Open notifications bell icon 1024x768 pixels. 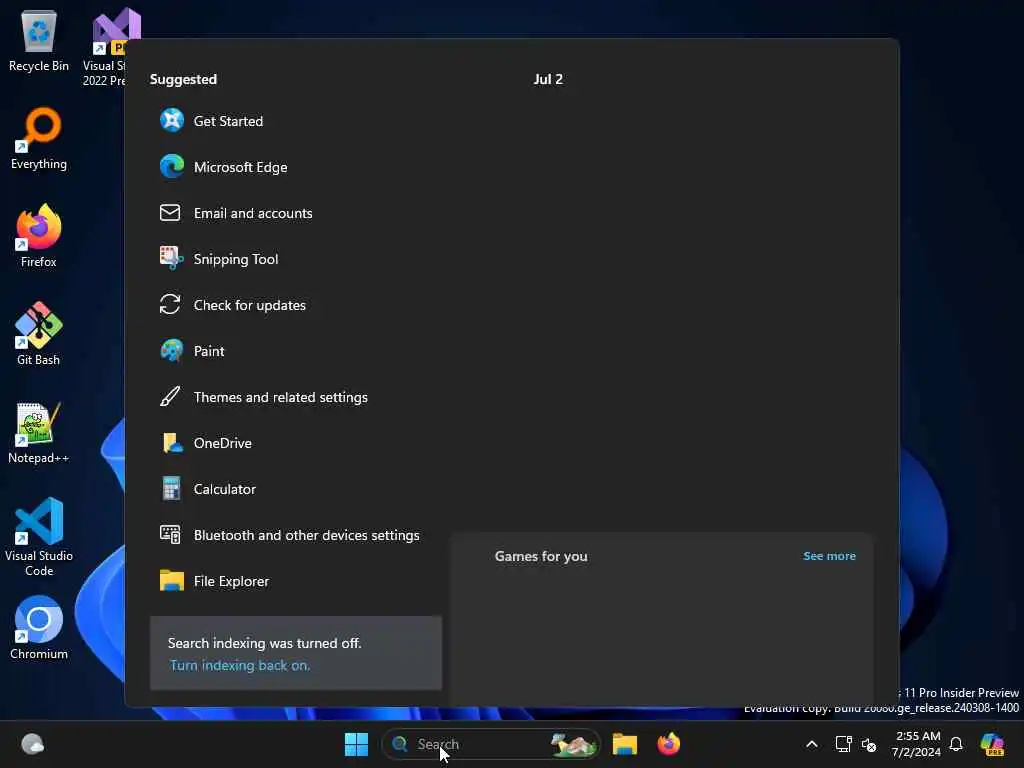coord(956,744)
